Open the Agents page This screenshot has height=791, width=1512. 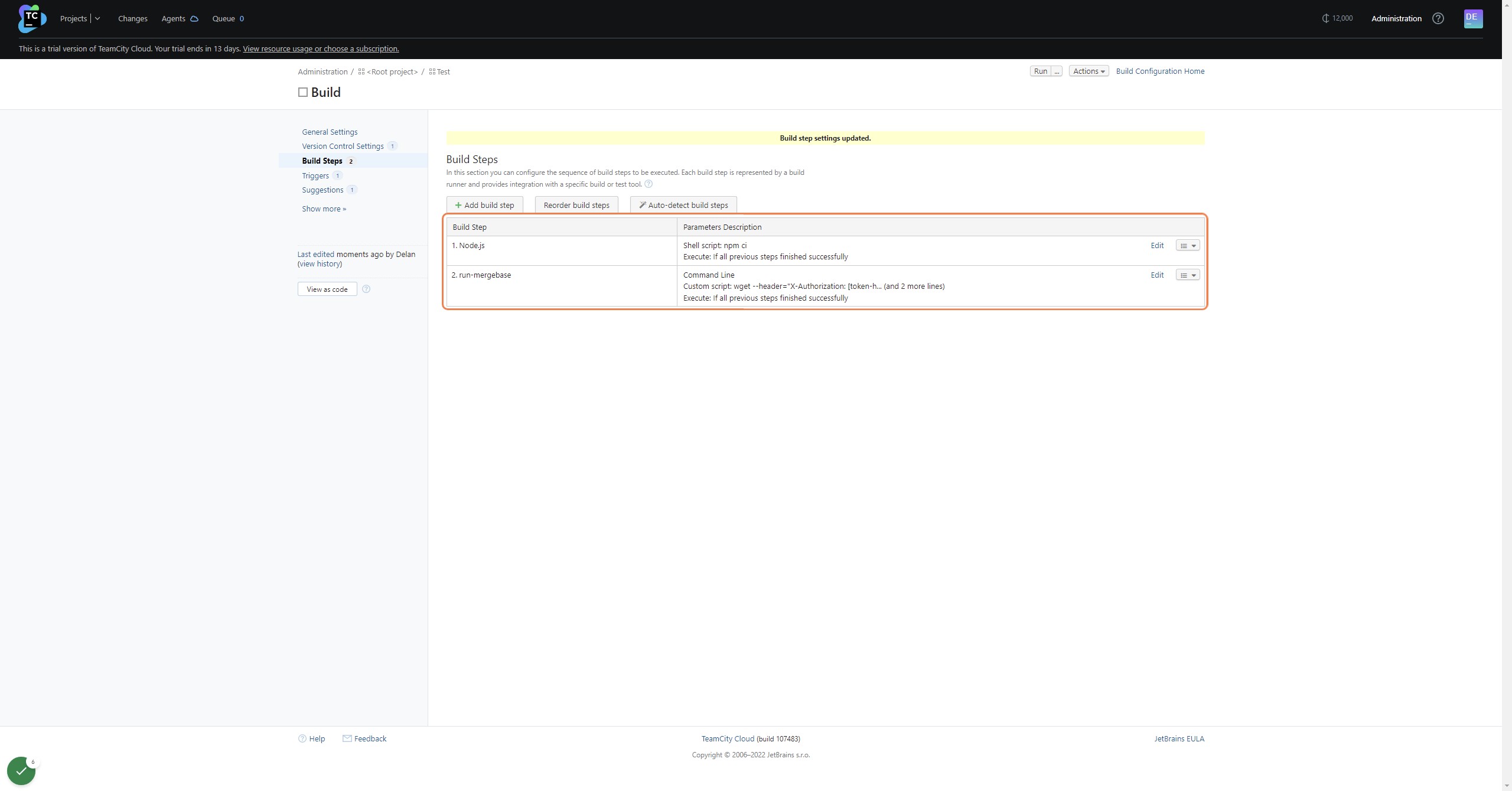coord(173,18)
